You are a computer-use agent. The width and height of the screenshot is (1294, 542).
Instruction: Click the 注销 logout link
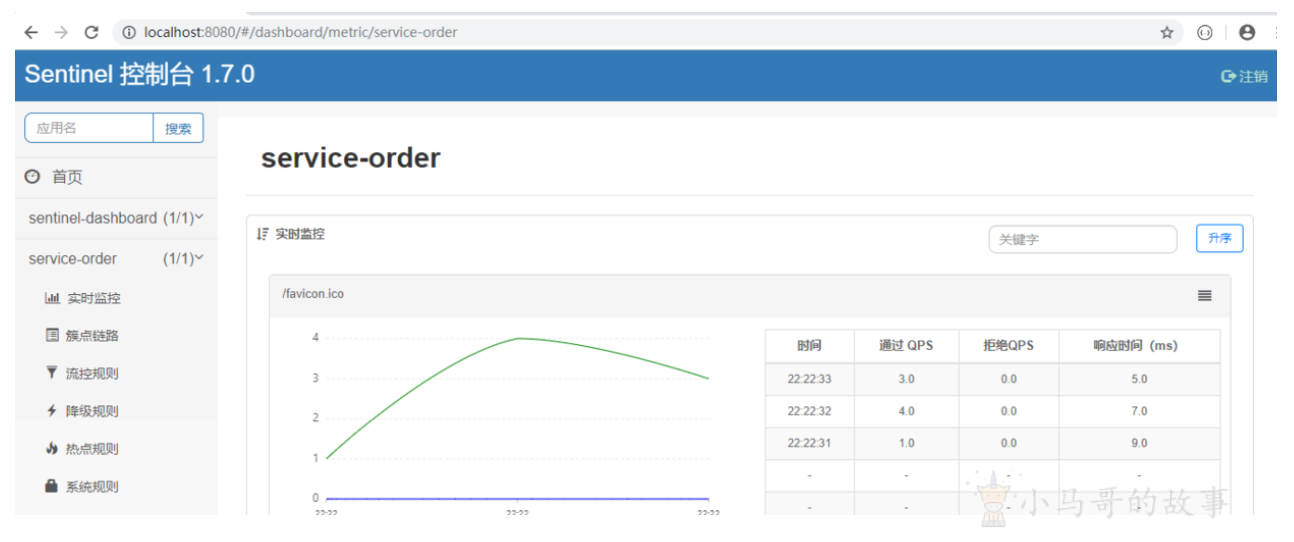tap(1245, 76)
